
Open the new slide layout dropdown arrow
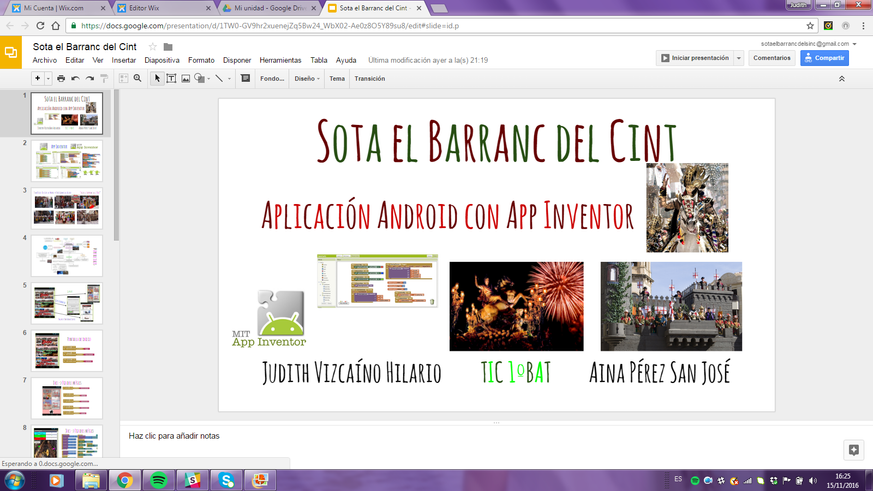click(48, 78)
